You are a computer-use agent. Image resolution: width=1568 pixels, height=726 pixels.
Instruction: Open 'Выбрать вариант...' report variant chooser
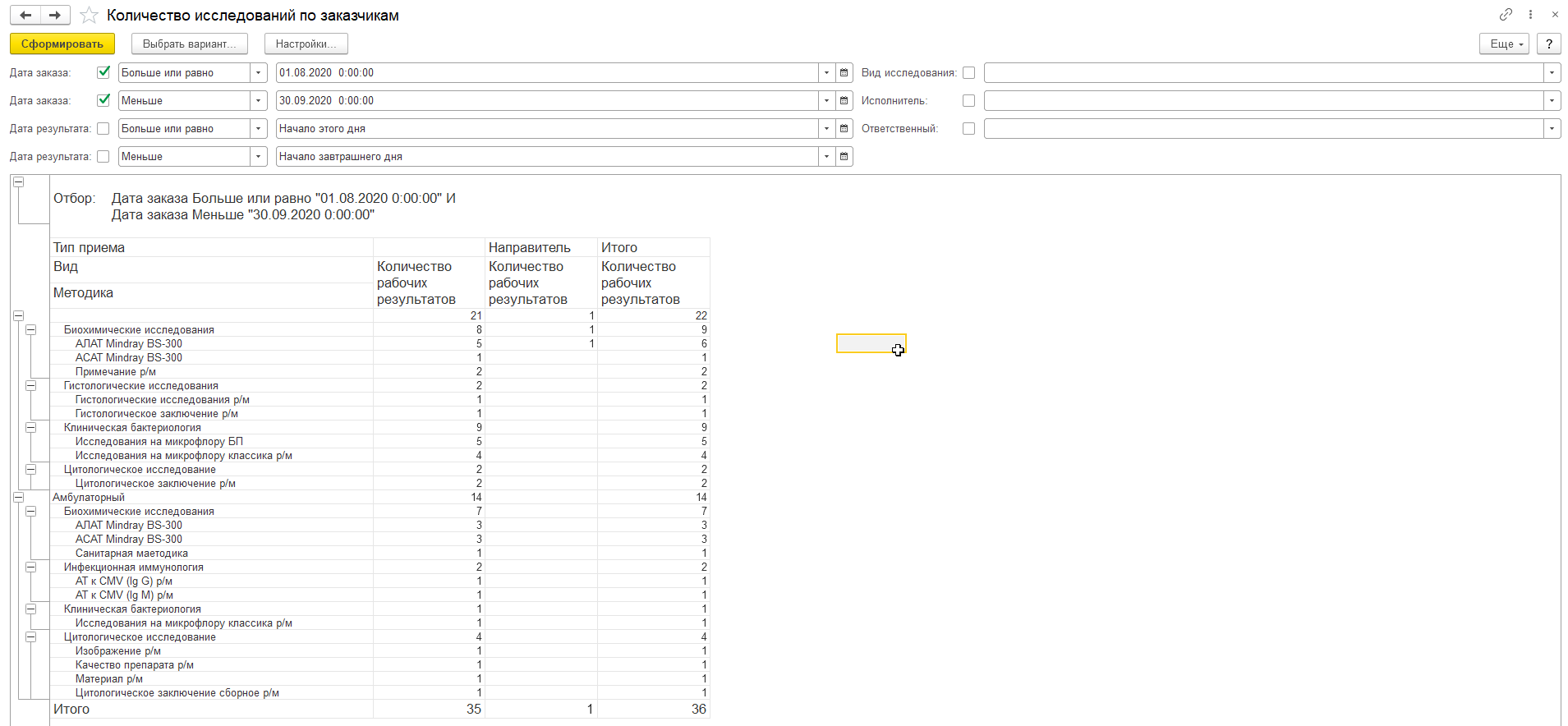(189, 44)
